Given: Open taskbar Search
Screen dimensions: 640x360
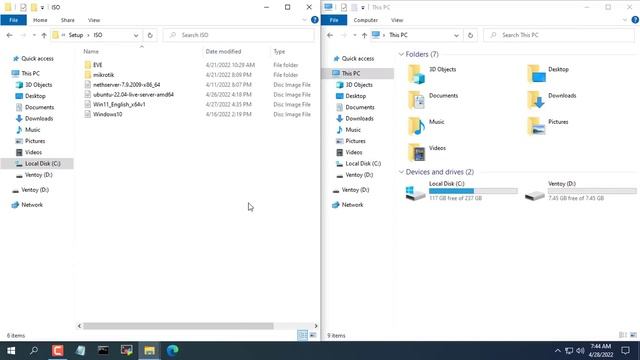Looking at the screenshot, I should [x=34, y=351].
